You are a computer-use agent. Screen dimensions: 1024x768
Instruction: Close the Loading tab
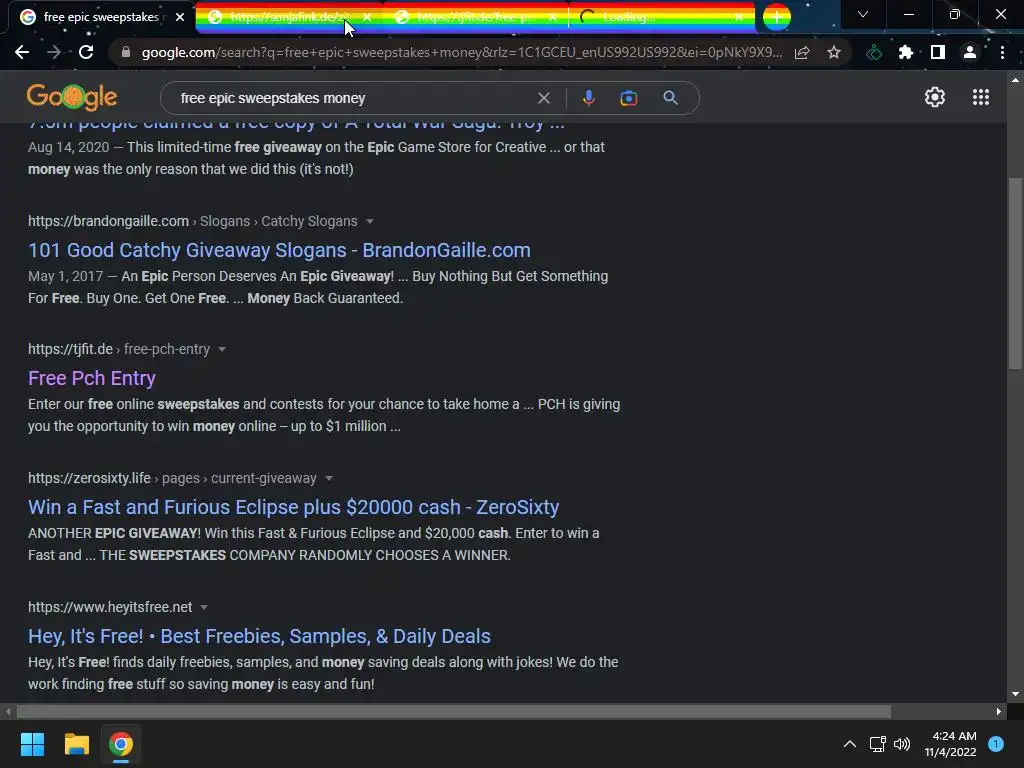coord(738,17)
